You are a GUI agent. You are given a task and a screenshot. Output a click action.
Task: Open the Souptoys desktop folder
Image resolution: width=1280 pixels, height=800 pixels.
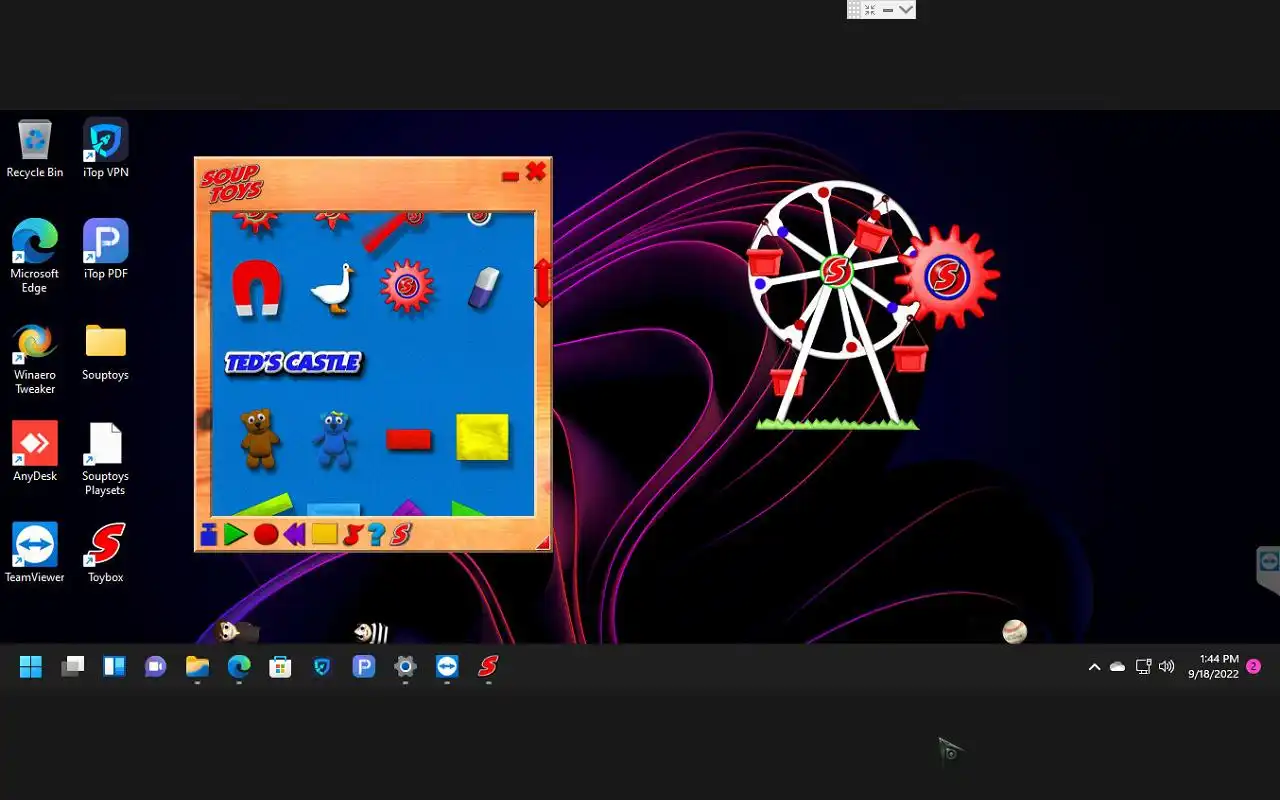105,351
